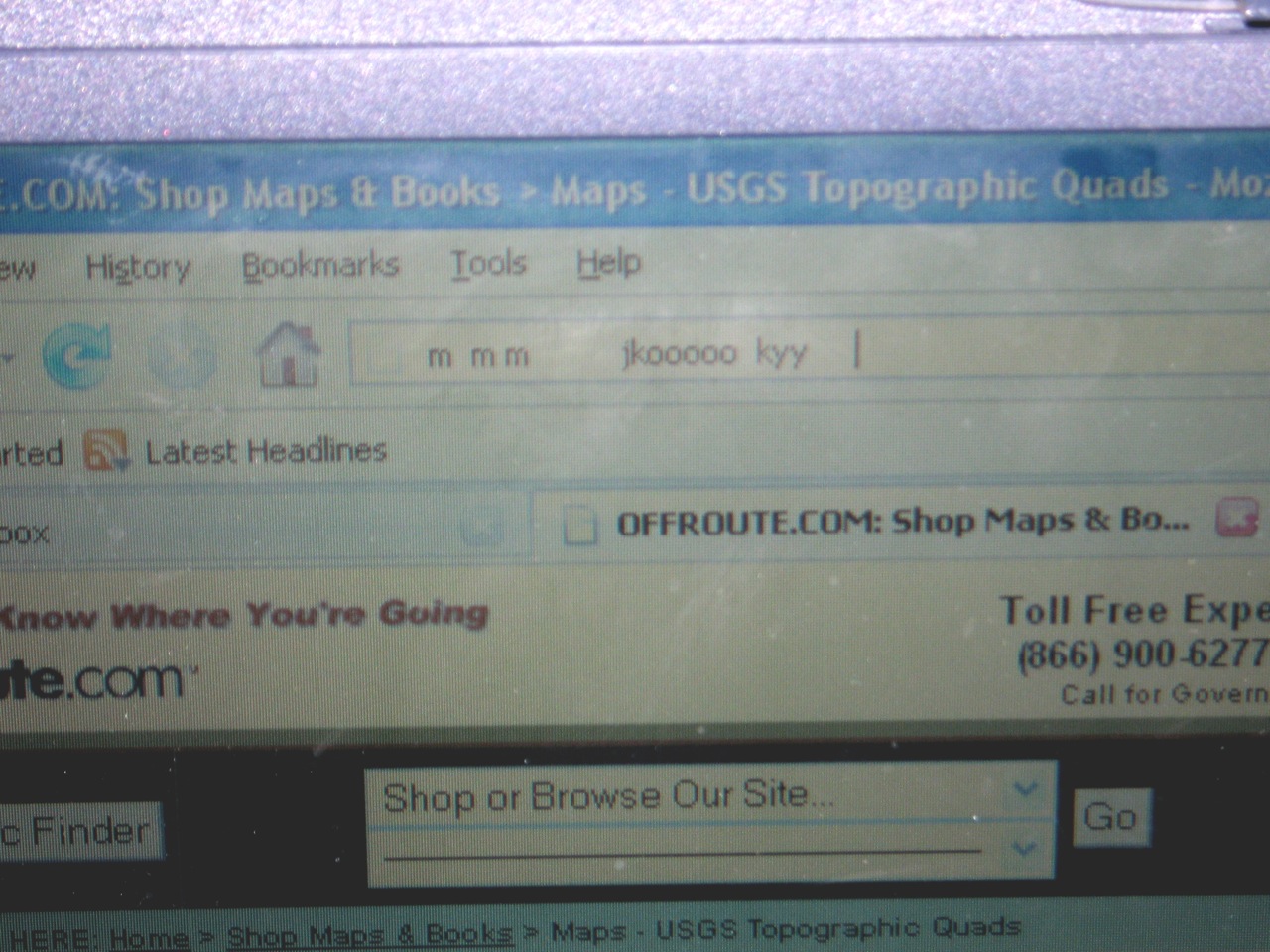Open the Tools menu
The width and height of the screenshot is (1270, 952).
click(489, 264)
